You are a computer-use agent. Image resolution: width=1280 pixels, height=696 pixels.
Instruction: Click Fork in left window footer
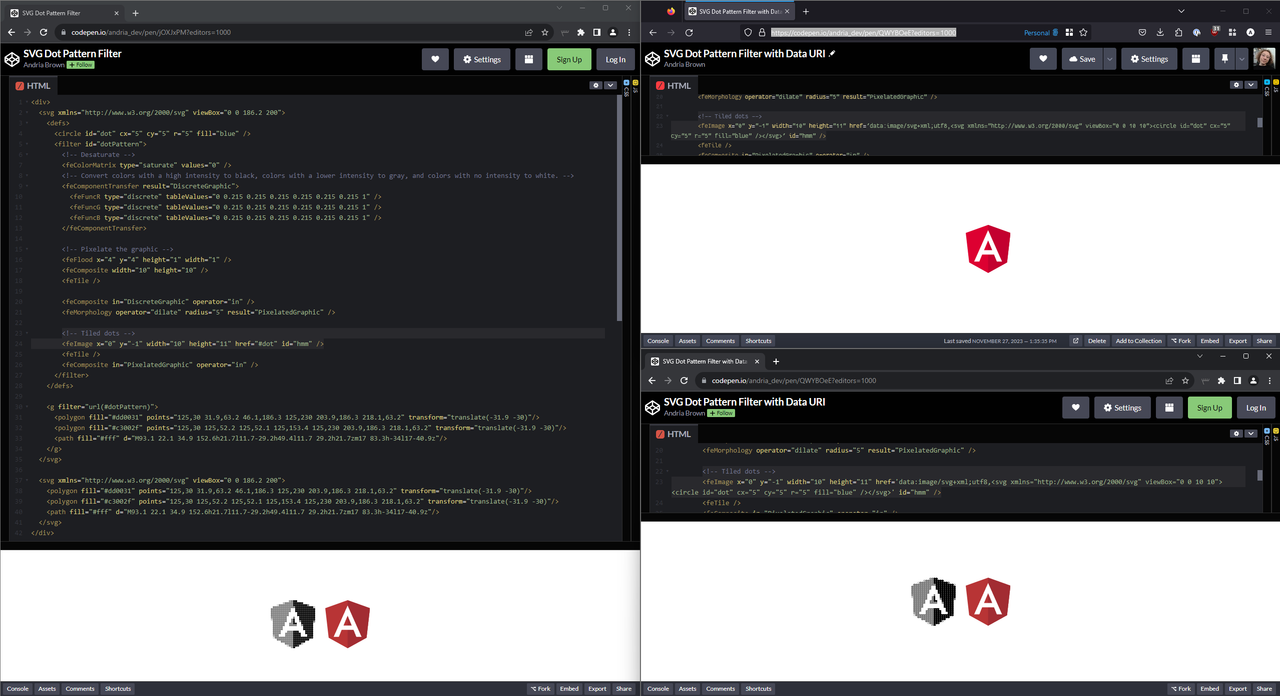540,689
